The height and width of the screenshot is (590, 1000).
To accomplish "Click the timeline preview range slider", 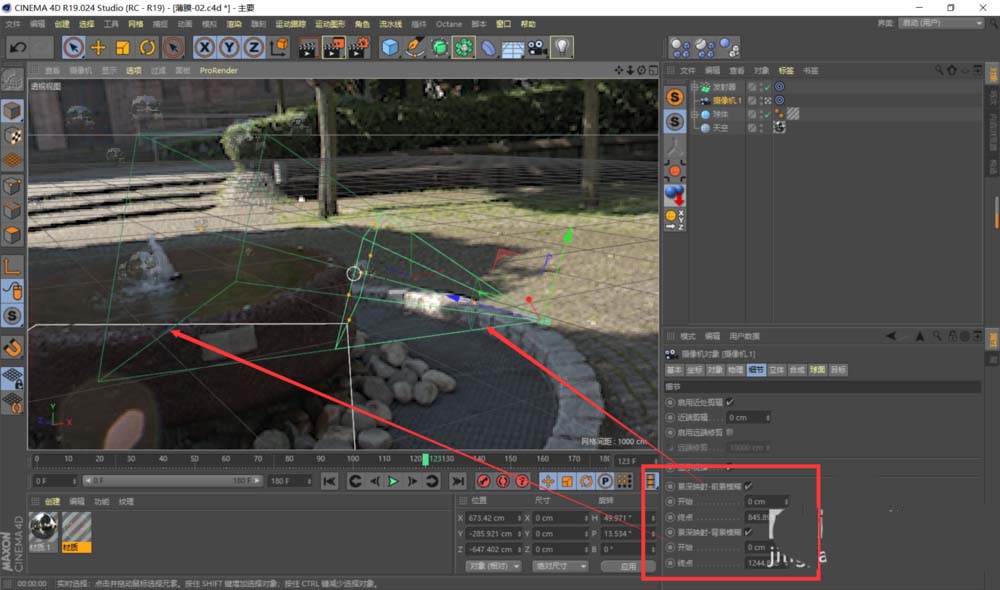I will coord(172,481).
